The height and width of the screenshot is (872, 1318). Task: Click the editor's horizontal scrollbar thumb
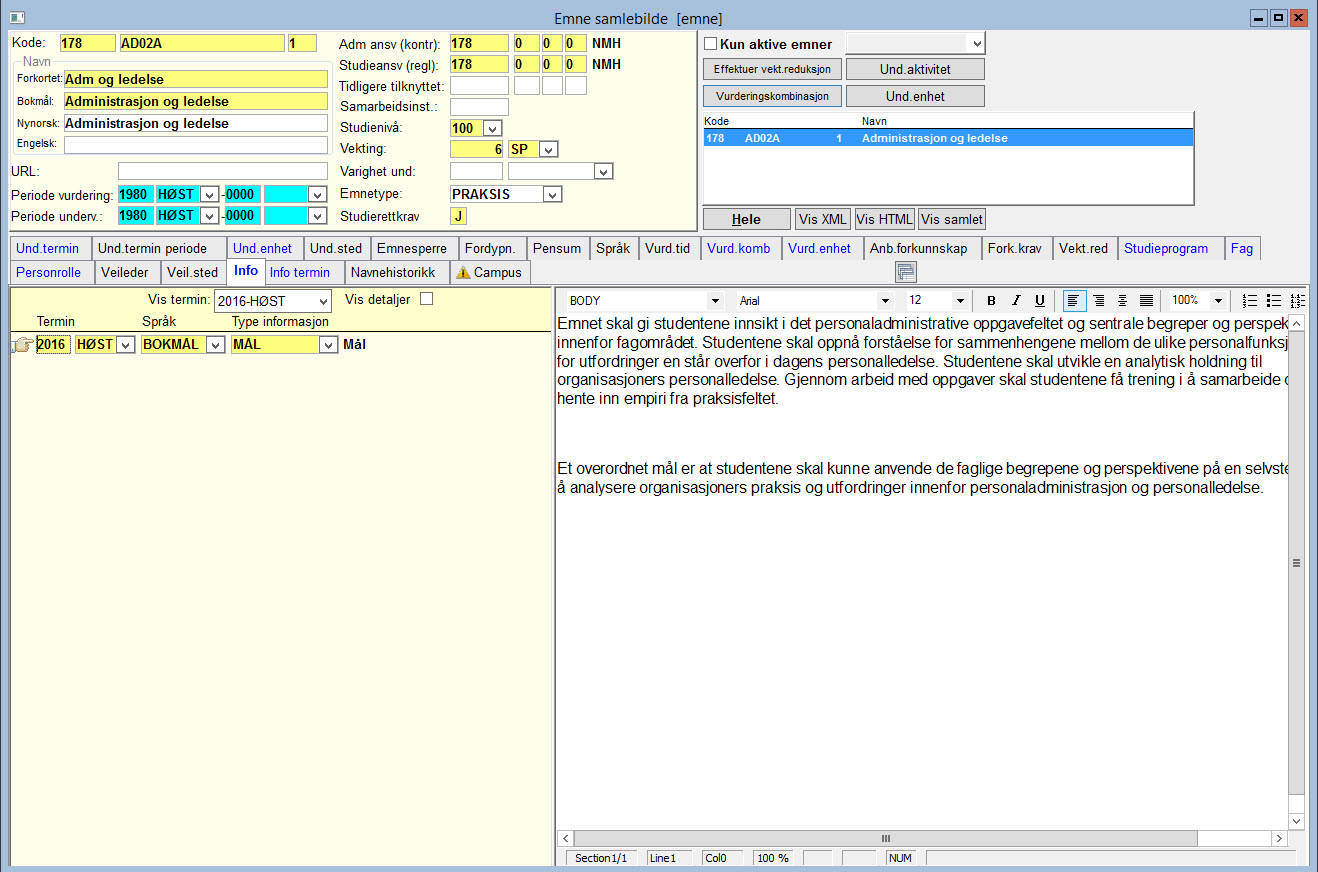click(885, 838)
